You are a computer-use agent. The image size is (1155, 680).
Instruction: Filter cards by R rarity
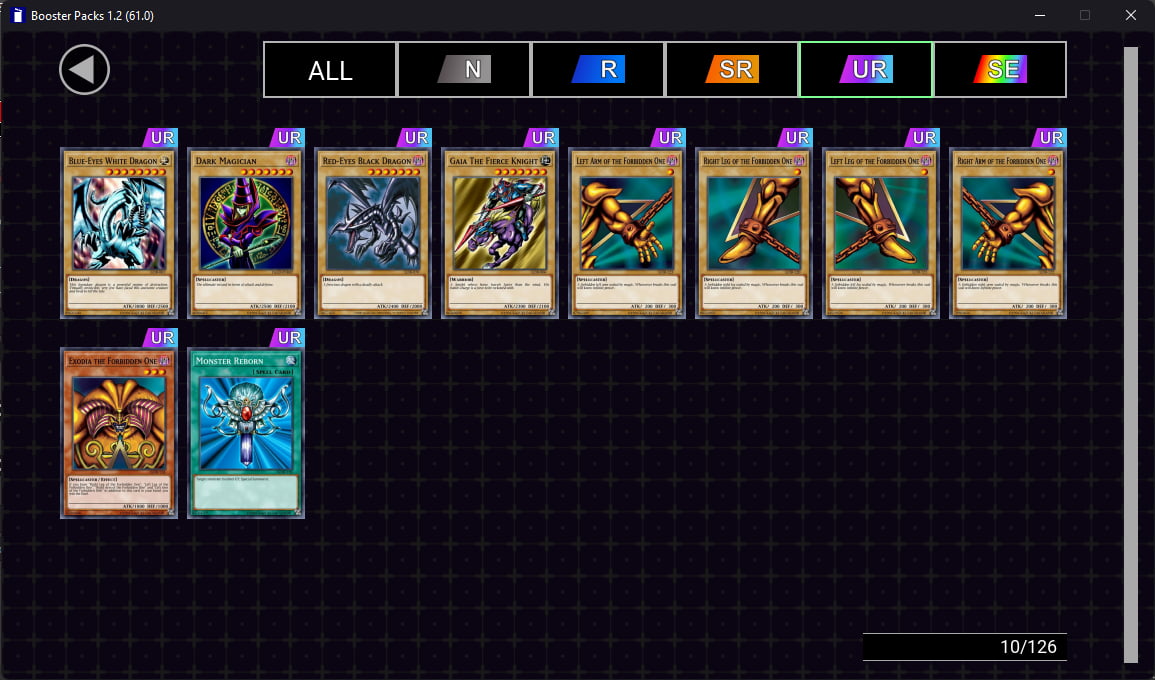pyautogui.click(x=598, y=69)
